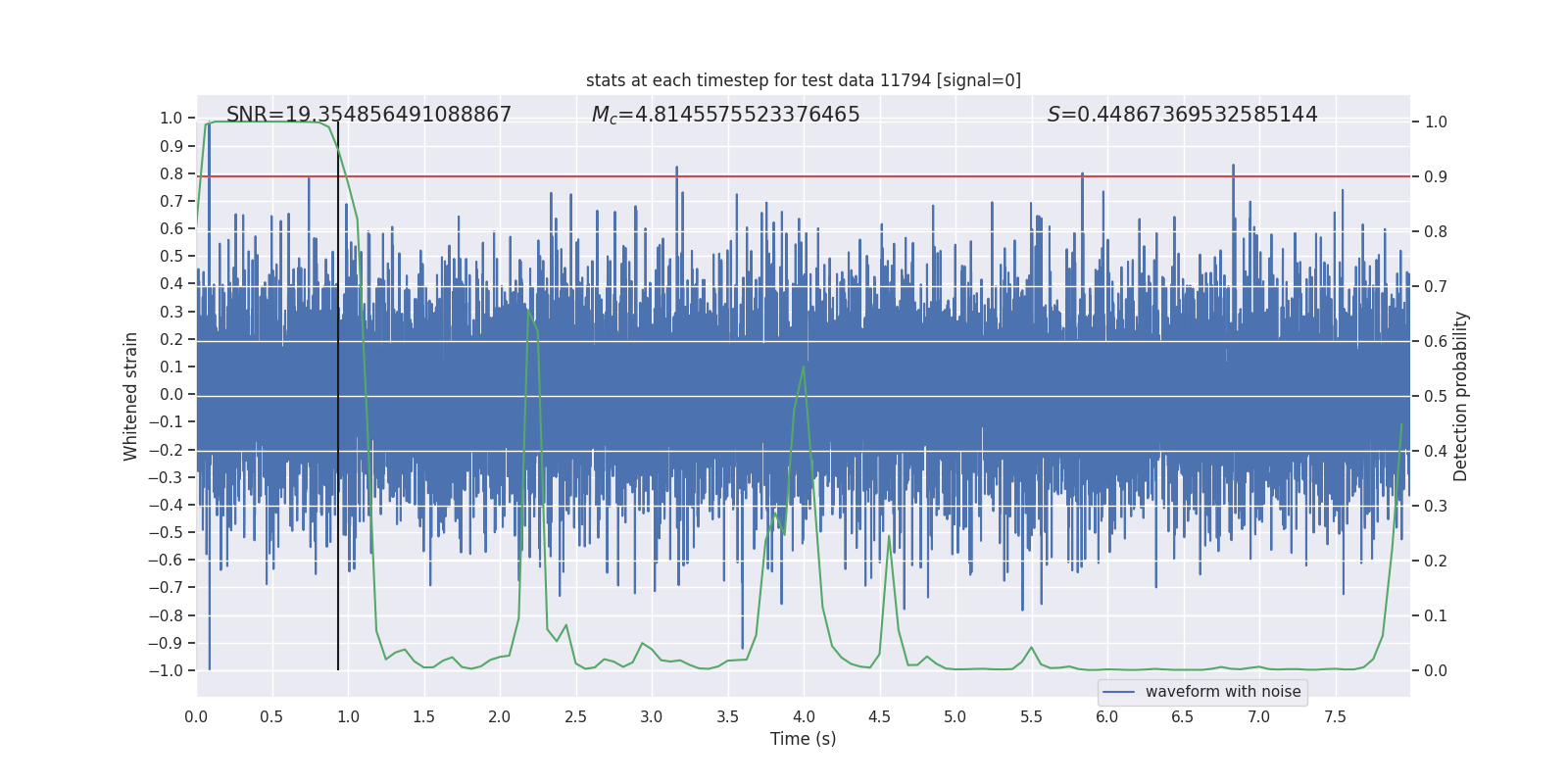Click the 'waveform with noise' legend label
The height and width of the screenshot is (784, 1568).
pos(1222,692)
